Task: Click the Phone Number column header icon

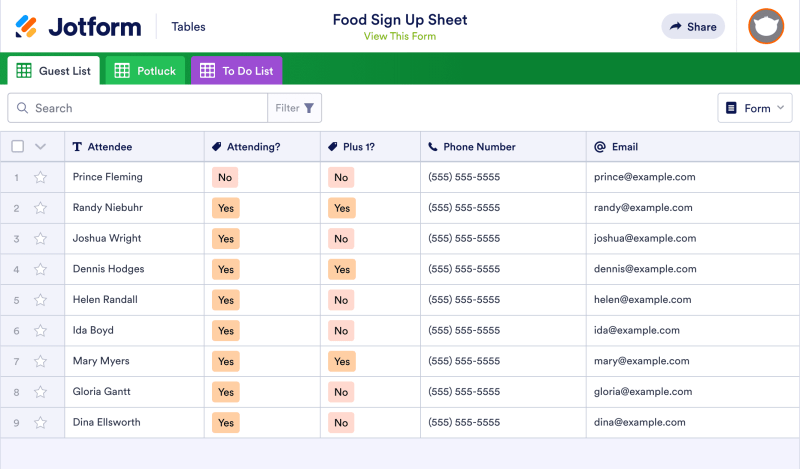Action: [433, 147]
